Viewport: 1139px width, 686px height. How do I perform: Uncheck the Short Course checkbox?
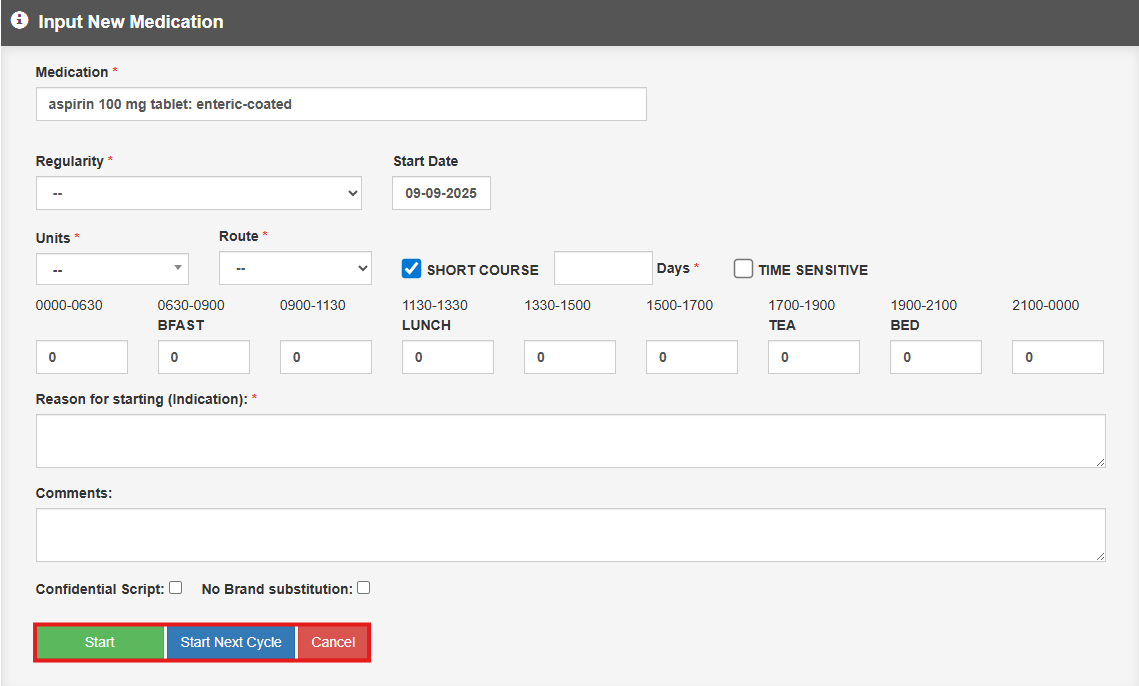coord(412,269)
